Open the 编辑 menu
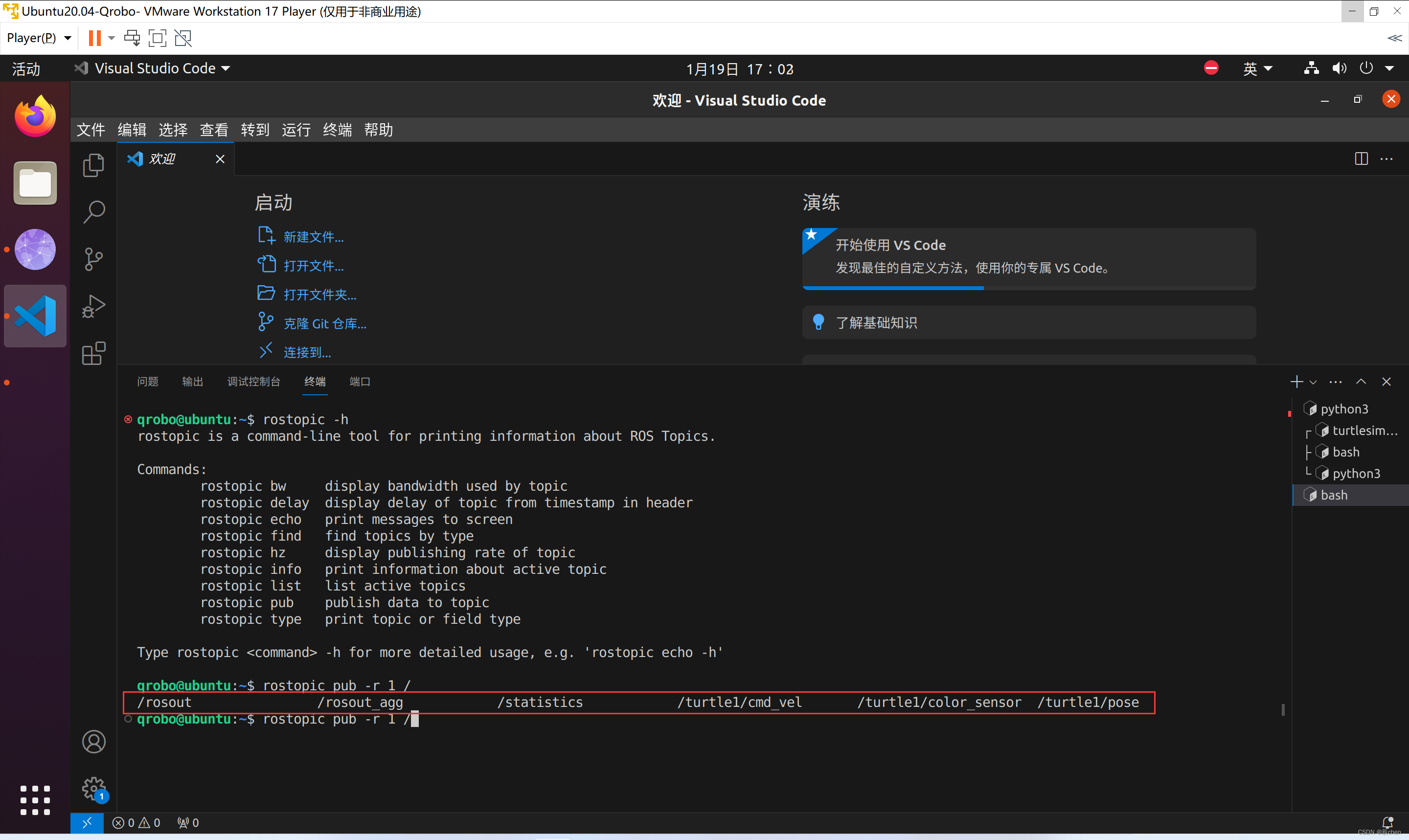The width and height of the screenshot is (1409, 840). coord(132,130)
